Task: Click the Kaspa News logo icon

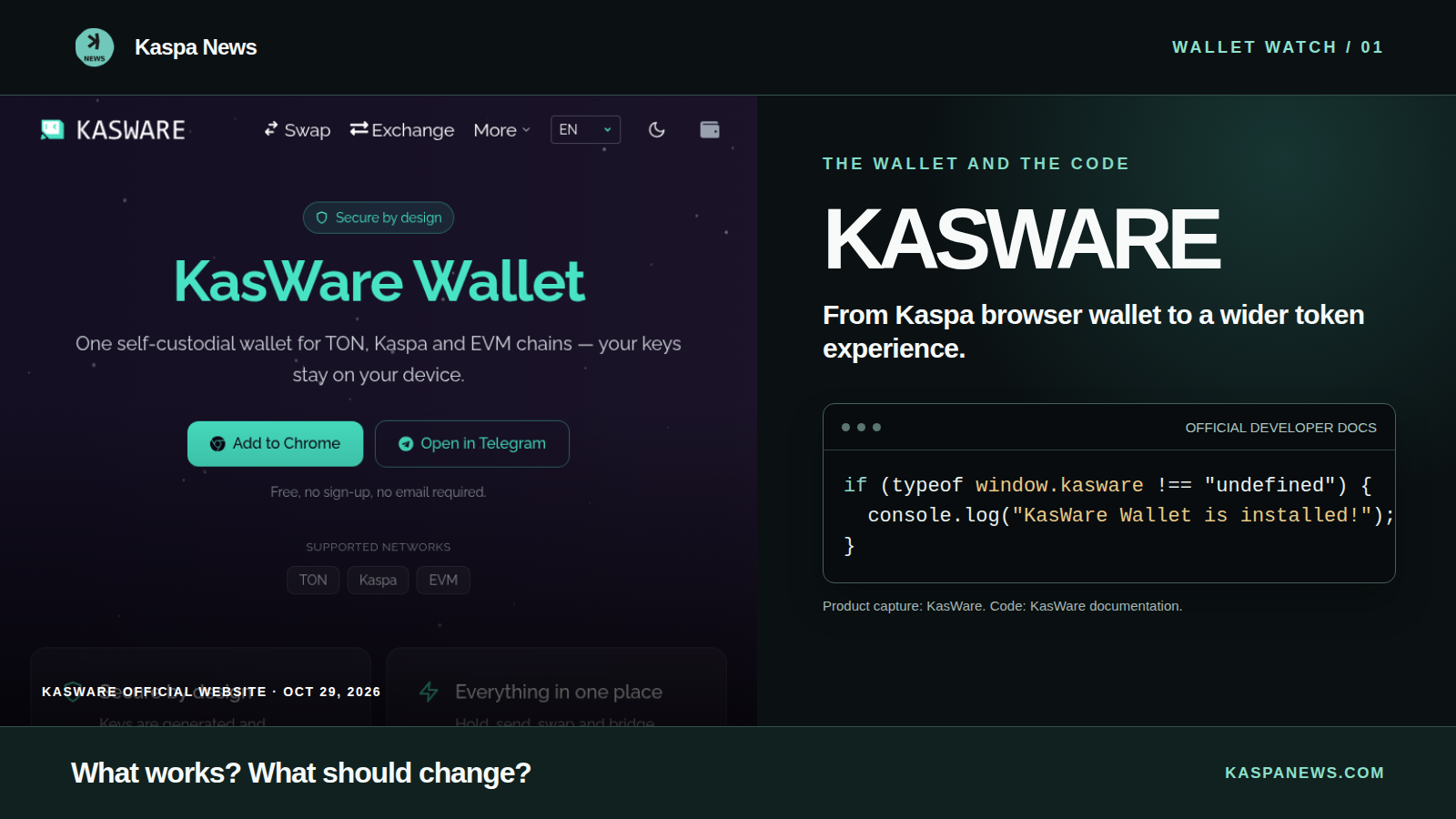Action: click(x=95, y=47)
